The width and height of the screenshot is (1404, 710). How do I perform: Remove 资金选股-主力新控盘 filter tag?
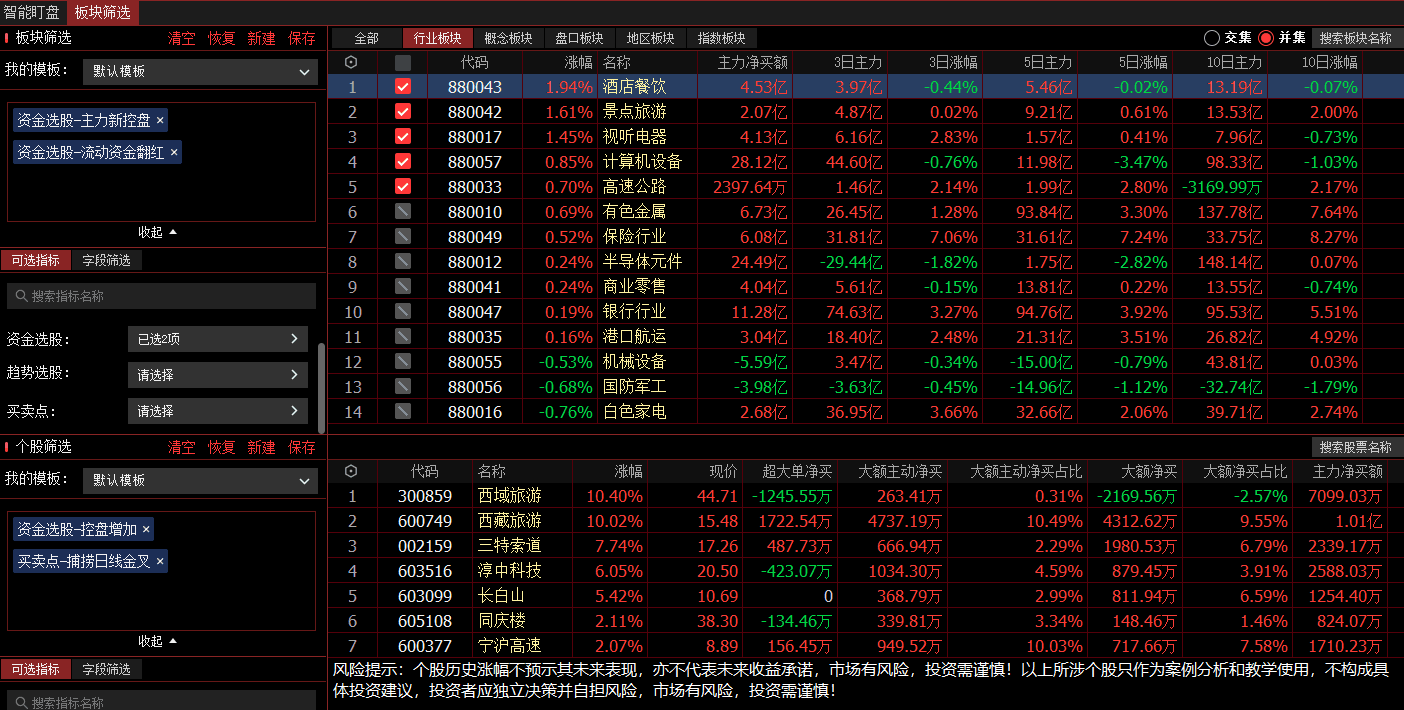coord(160,120)
